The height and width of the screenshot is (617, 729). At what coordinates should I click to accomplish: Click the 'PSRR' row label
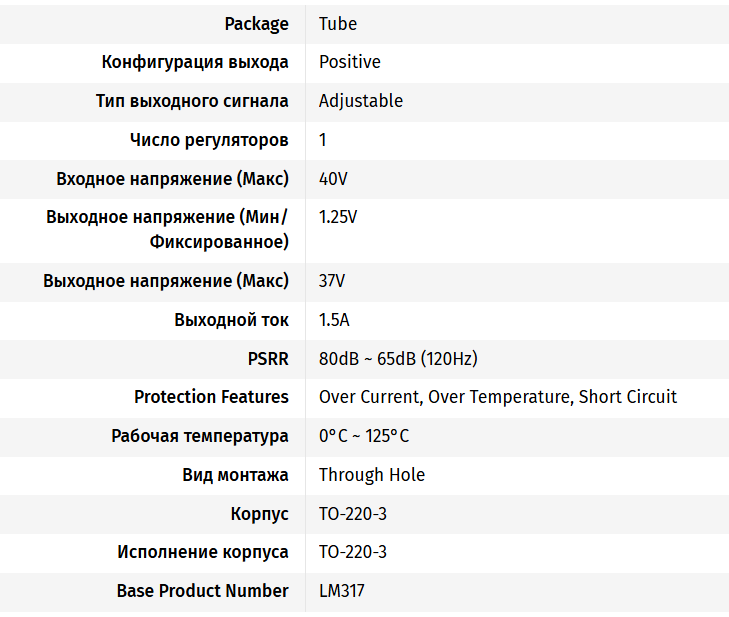[x=268, y=359]
